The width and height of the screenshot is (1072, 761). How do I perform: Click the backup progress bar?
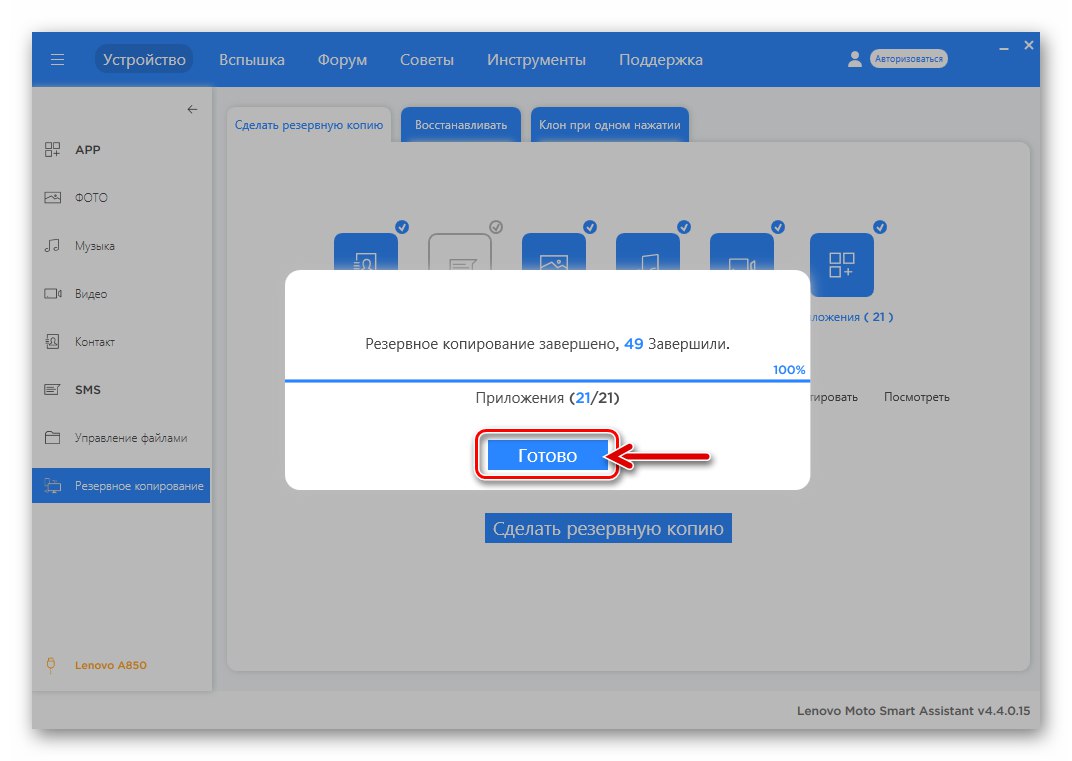click(547, 380)
